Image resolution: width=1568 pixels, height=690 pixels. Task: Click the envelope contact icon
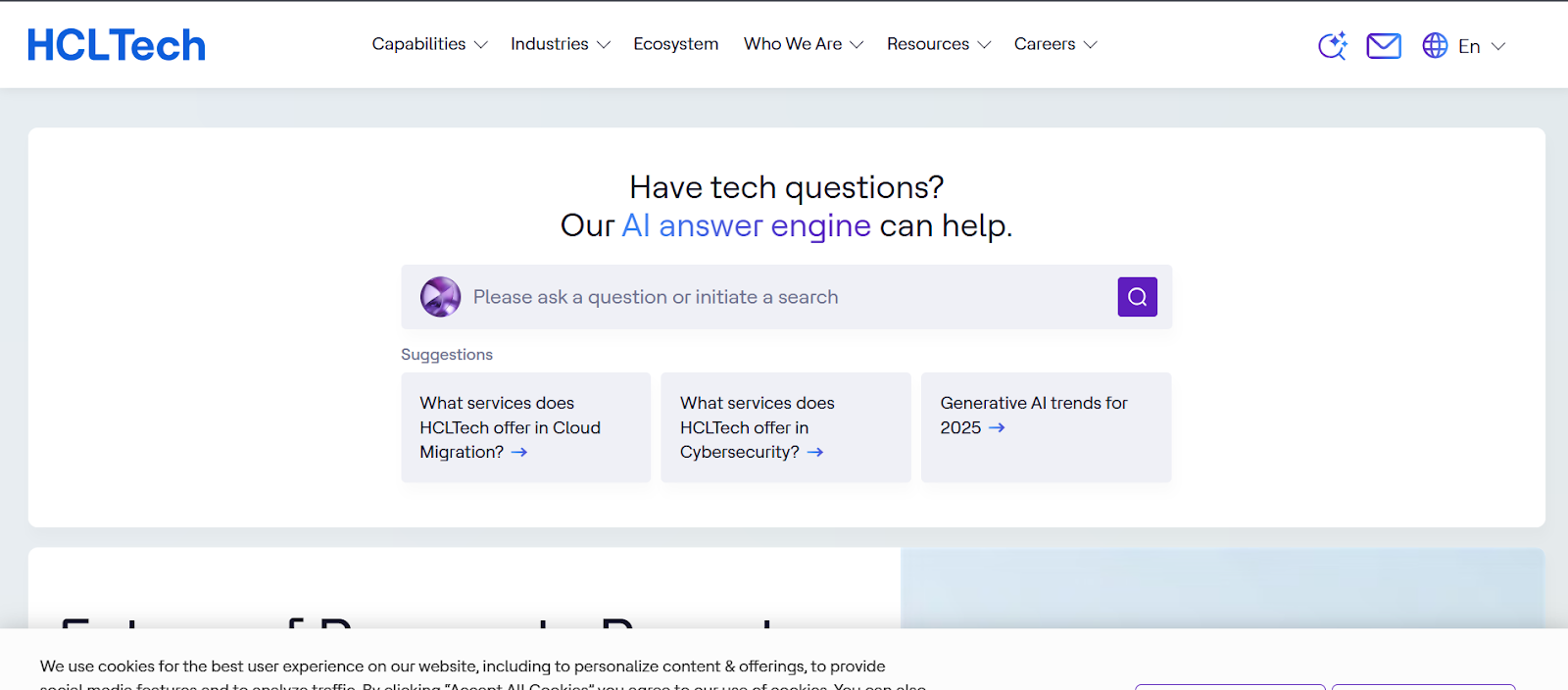tap(1384, 45)
